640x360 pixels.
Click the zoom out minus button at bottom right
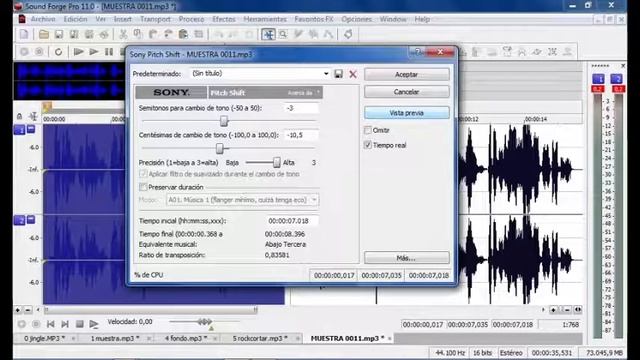click(x=567, y=310)
